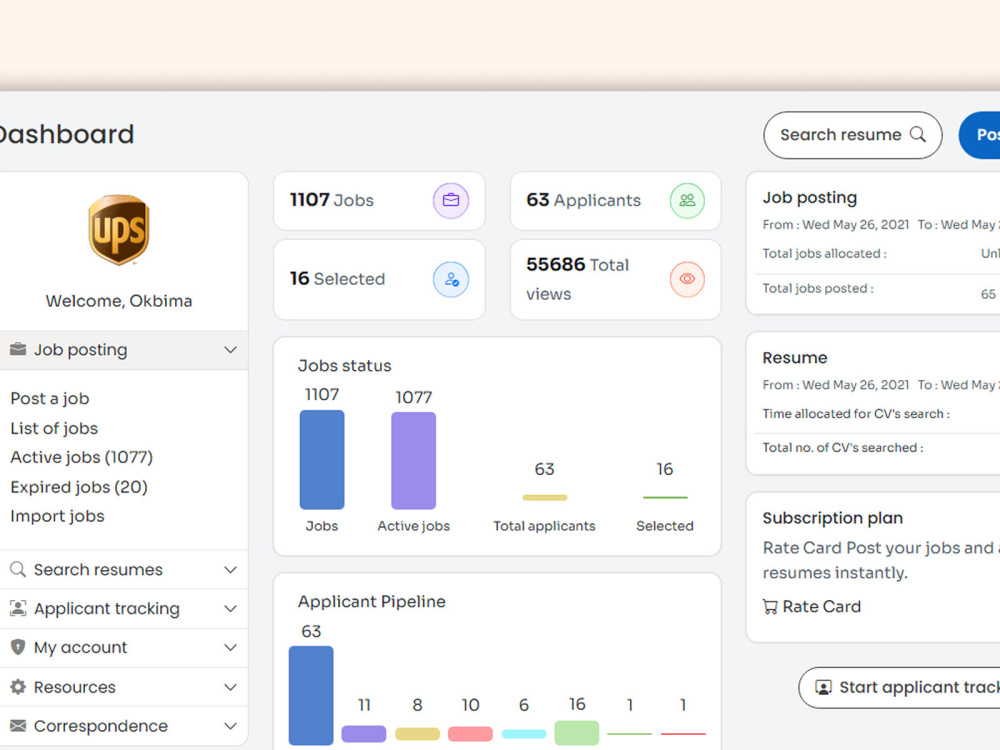View Expired jobs (20)

point(79,487)
